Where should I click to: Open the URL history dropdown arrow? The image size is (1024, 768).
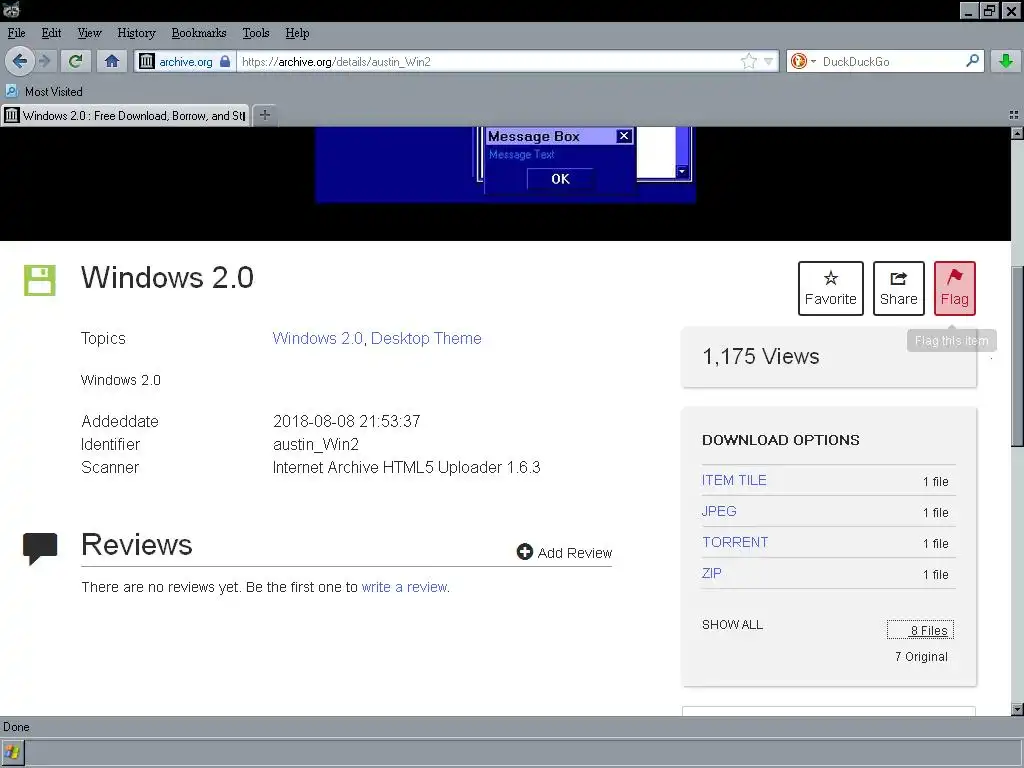coord(769,62)
